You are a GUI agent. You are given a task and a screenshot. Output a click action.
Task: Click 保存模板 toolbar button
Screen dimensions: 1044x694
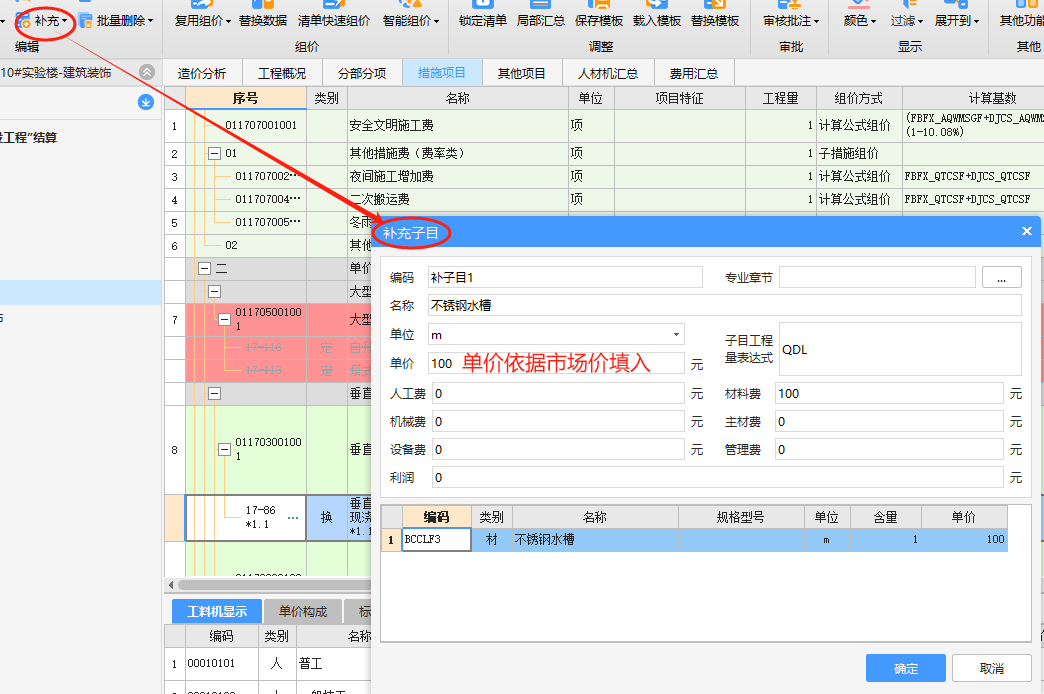tap(599, 21)
